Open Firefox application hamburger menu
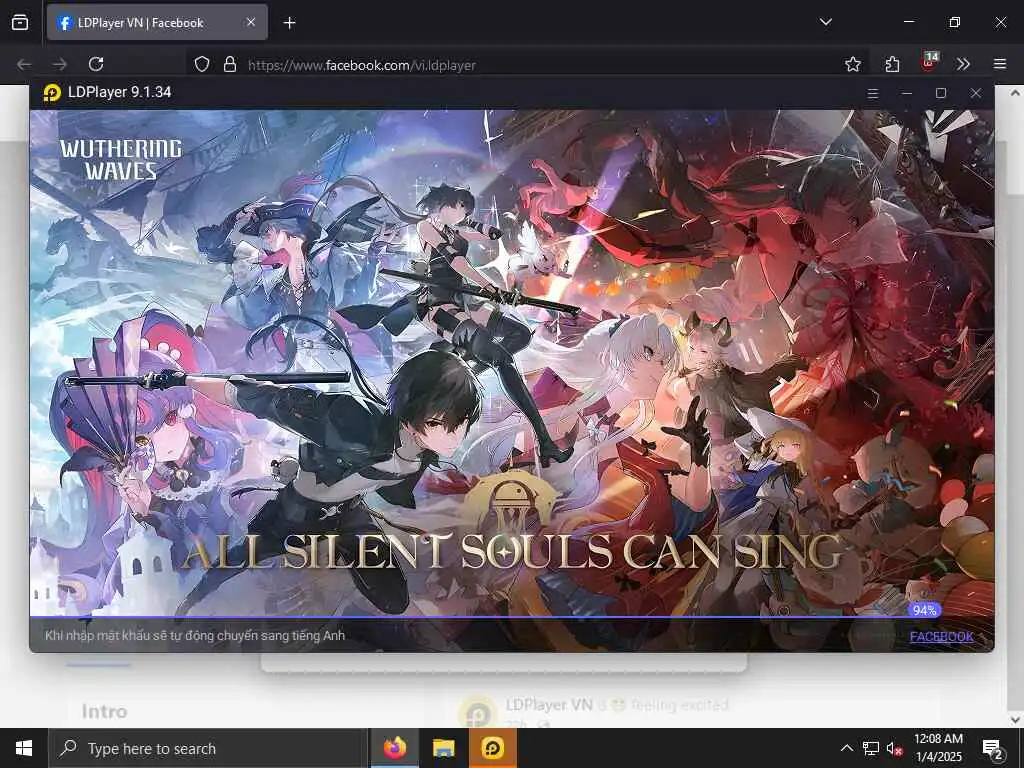 pos(1000,64)
